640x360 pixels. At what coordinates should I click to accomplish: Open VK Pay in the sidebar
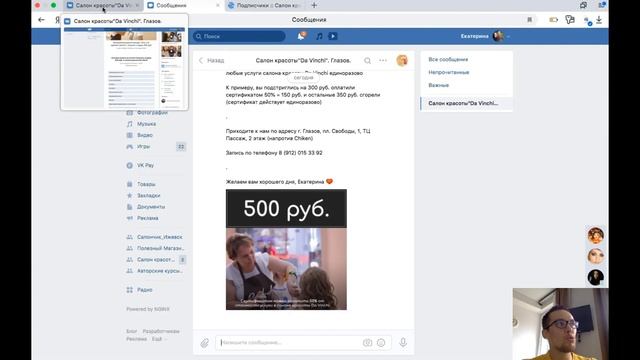tap(145, 165)
